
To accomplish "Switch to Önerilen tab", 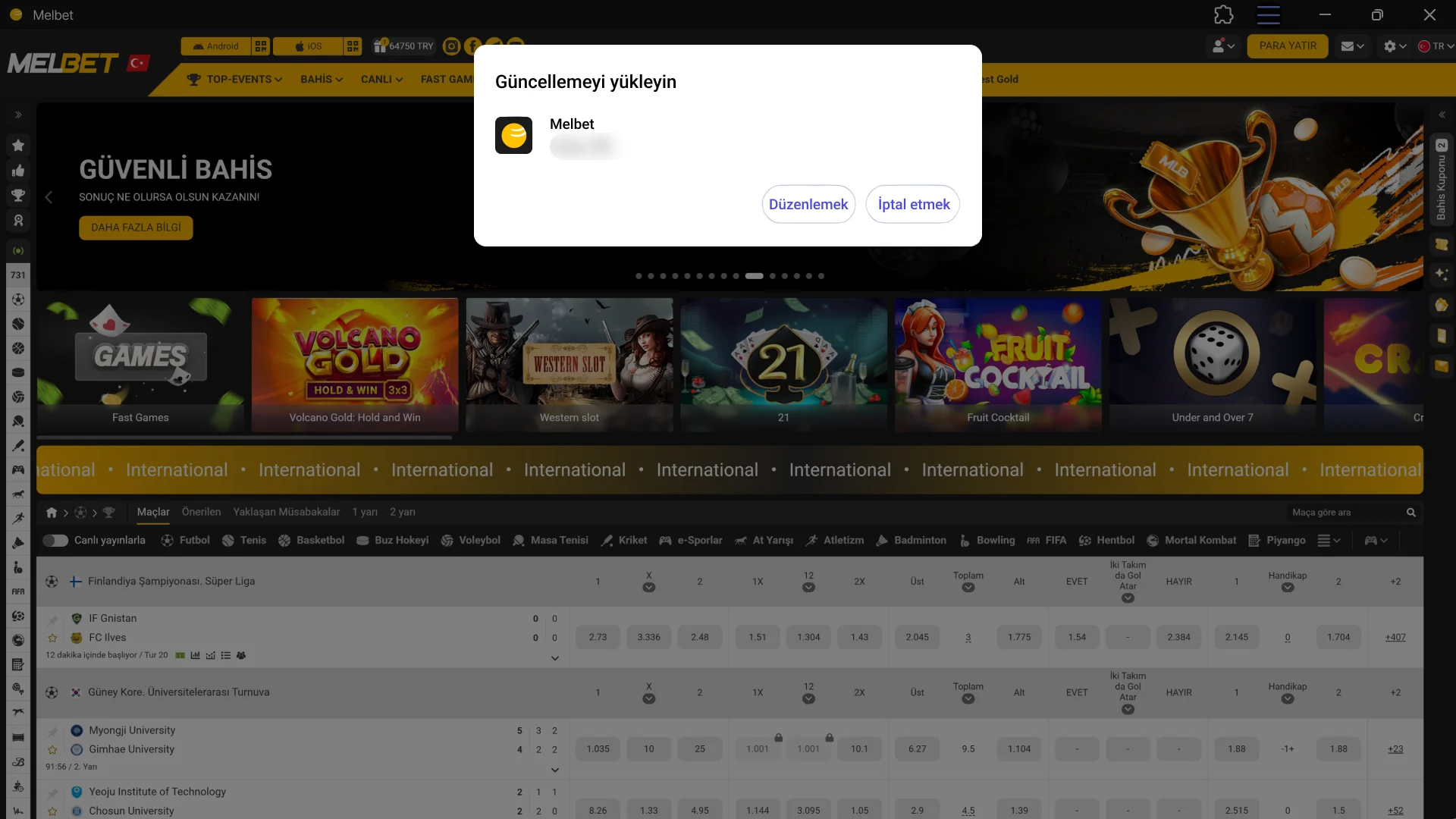I will point(201,513).
